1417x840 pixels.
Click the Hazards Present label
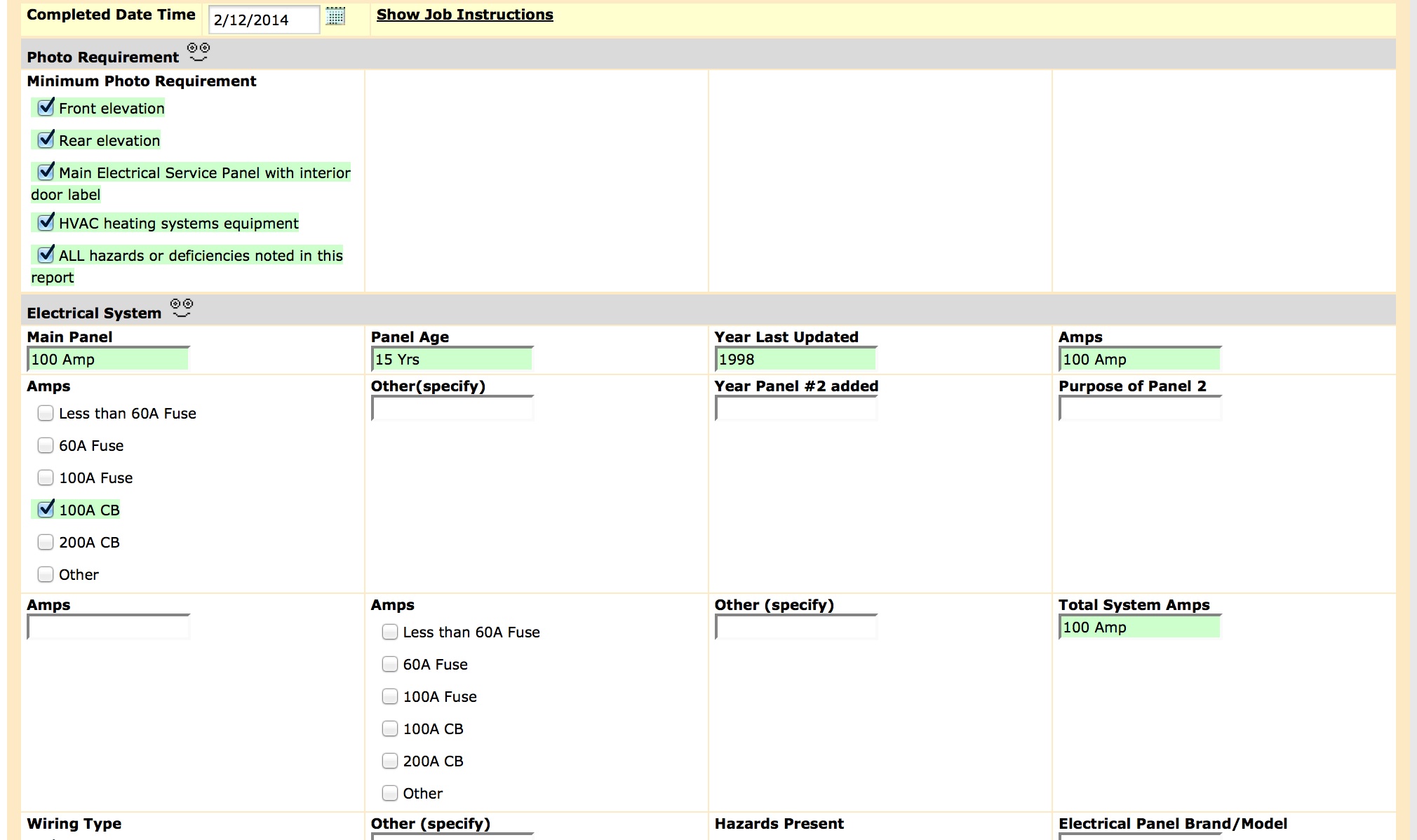(x=779, y=823)
